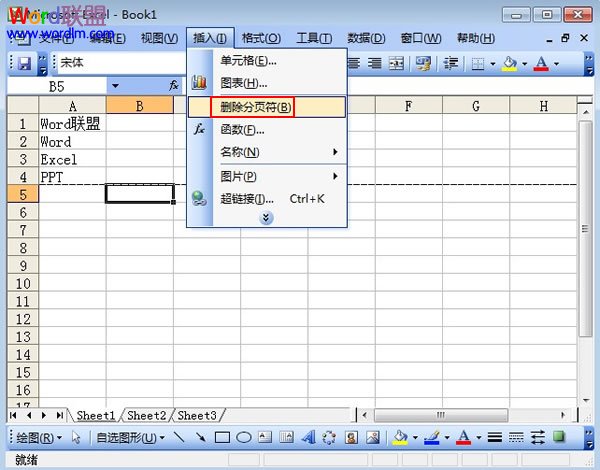600x470 pixels.
Task: Click the Text Box icon
Action: coord(265,437)
